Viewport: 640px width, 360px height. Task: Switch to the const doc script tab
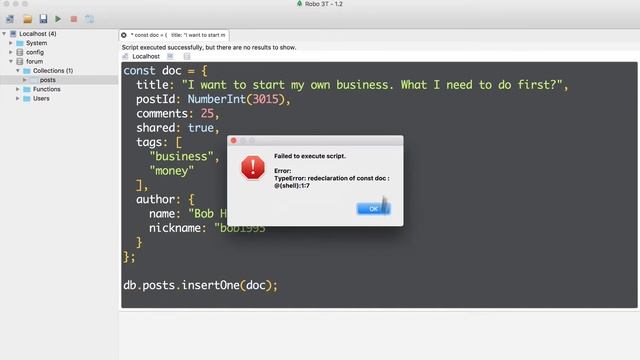tap(178, 35)
